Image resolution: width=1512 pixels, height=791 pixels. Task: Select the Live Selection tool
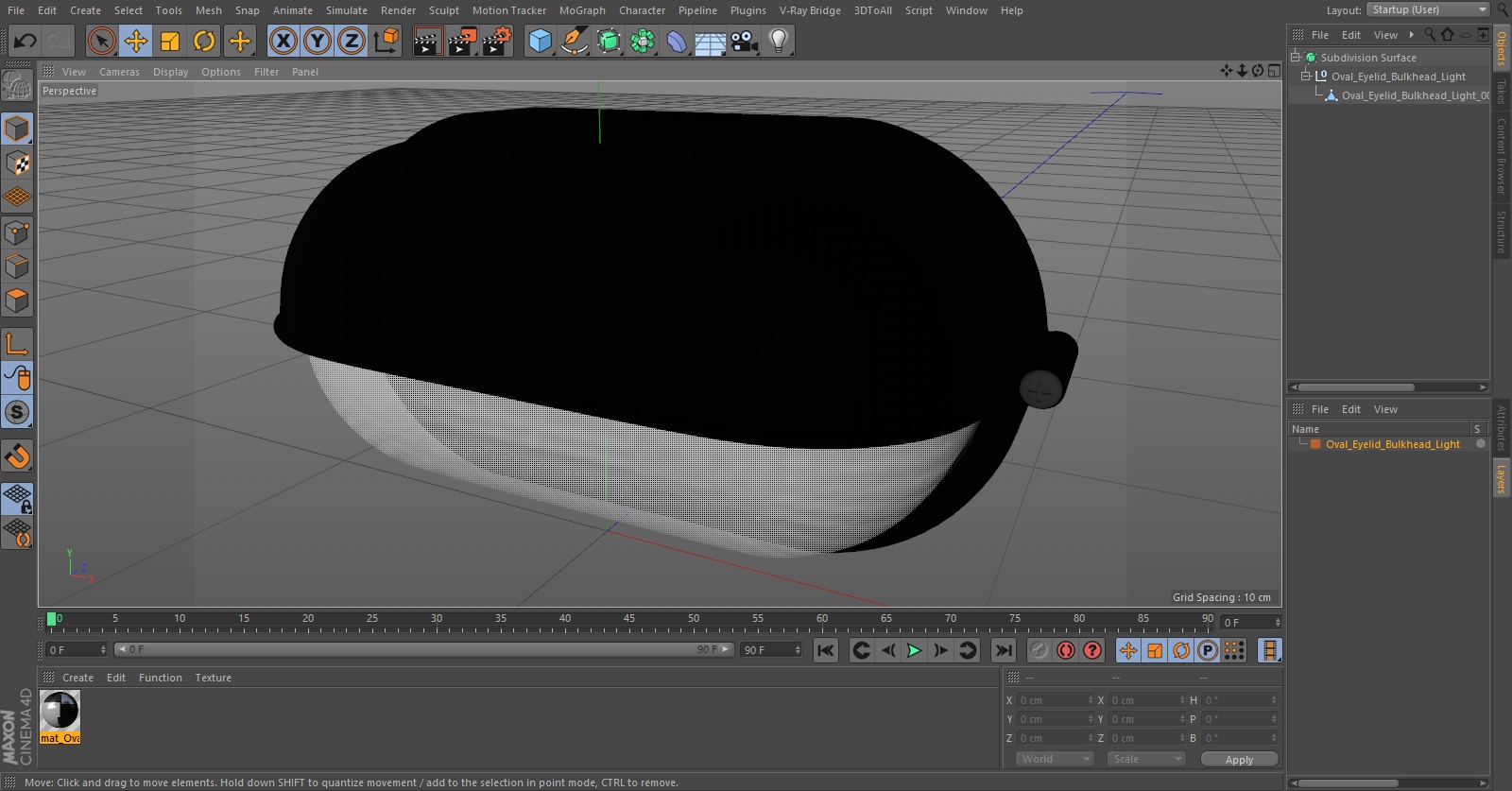coord(101,41)
